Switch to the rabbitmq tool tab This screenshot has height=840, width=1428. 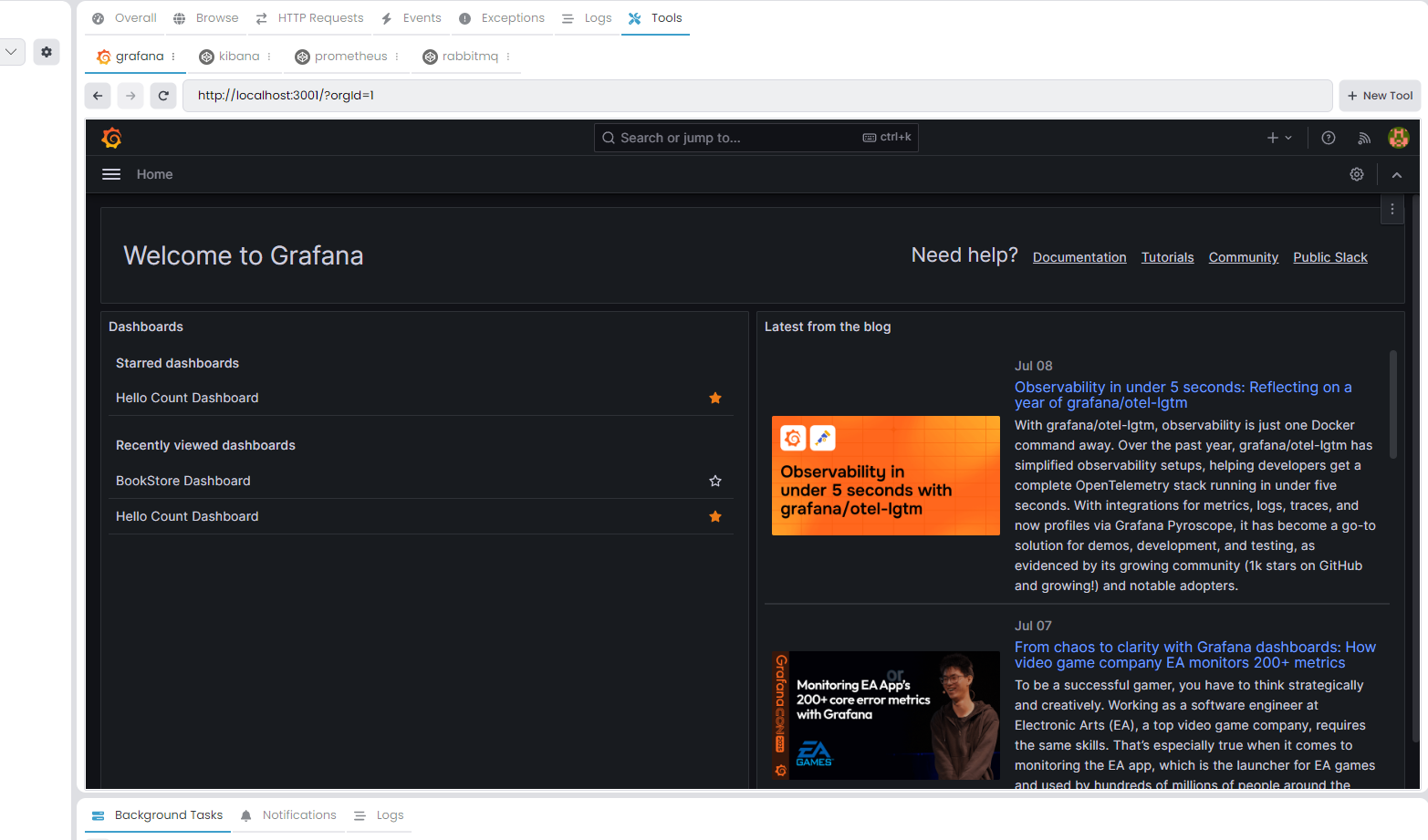pos(462,57)
